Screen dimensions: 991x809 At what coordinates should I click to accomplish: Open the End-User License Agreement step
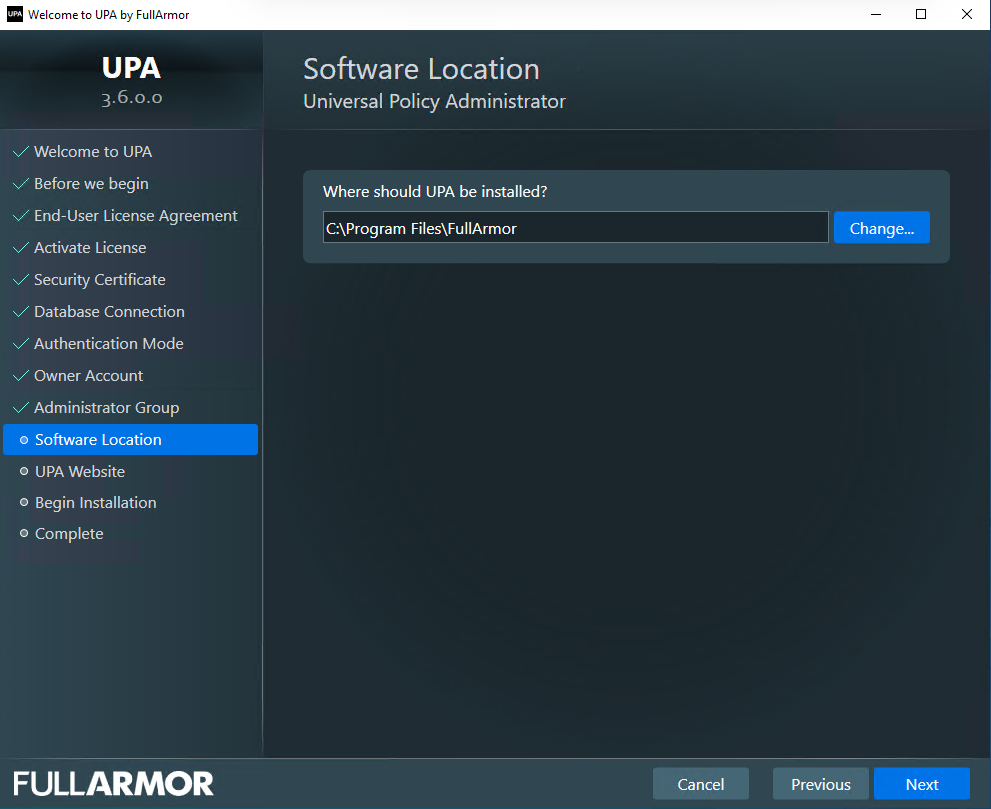click(x=135, y=216)
